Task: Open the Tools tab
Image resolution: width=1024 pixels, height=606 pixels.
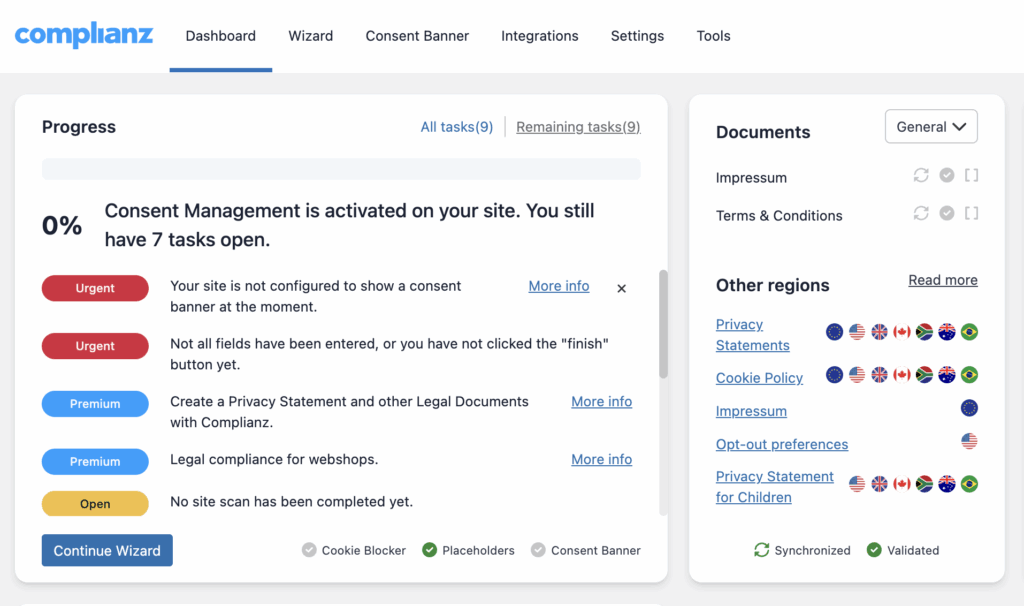Action: coord(713,36)
